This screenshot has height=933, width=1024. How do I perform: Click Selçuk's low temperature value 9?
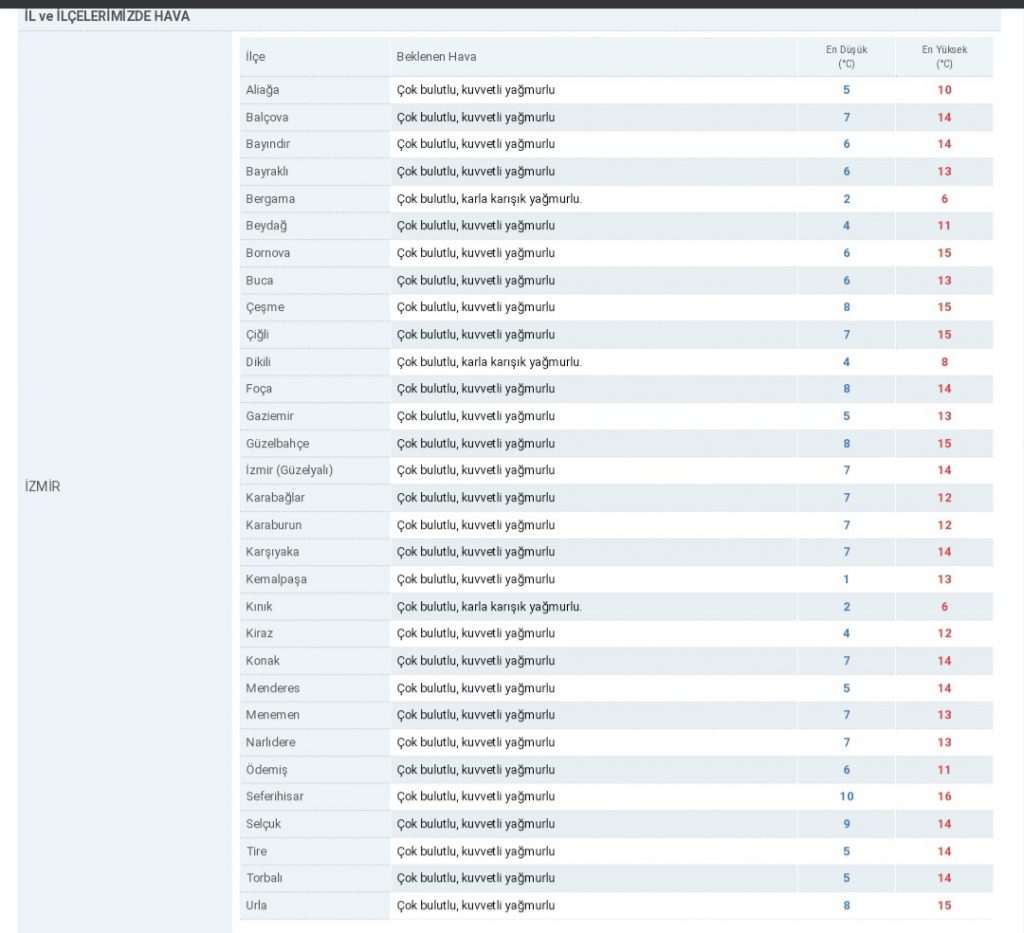846,825
